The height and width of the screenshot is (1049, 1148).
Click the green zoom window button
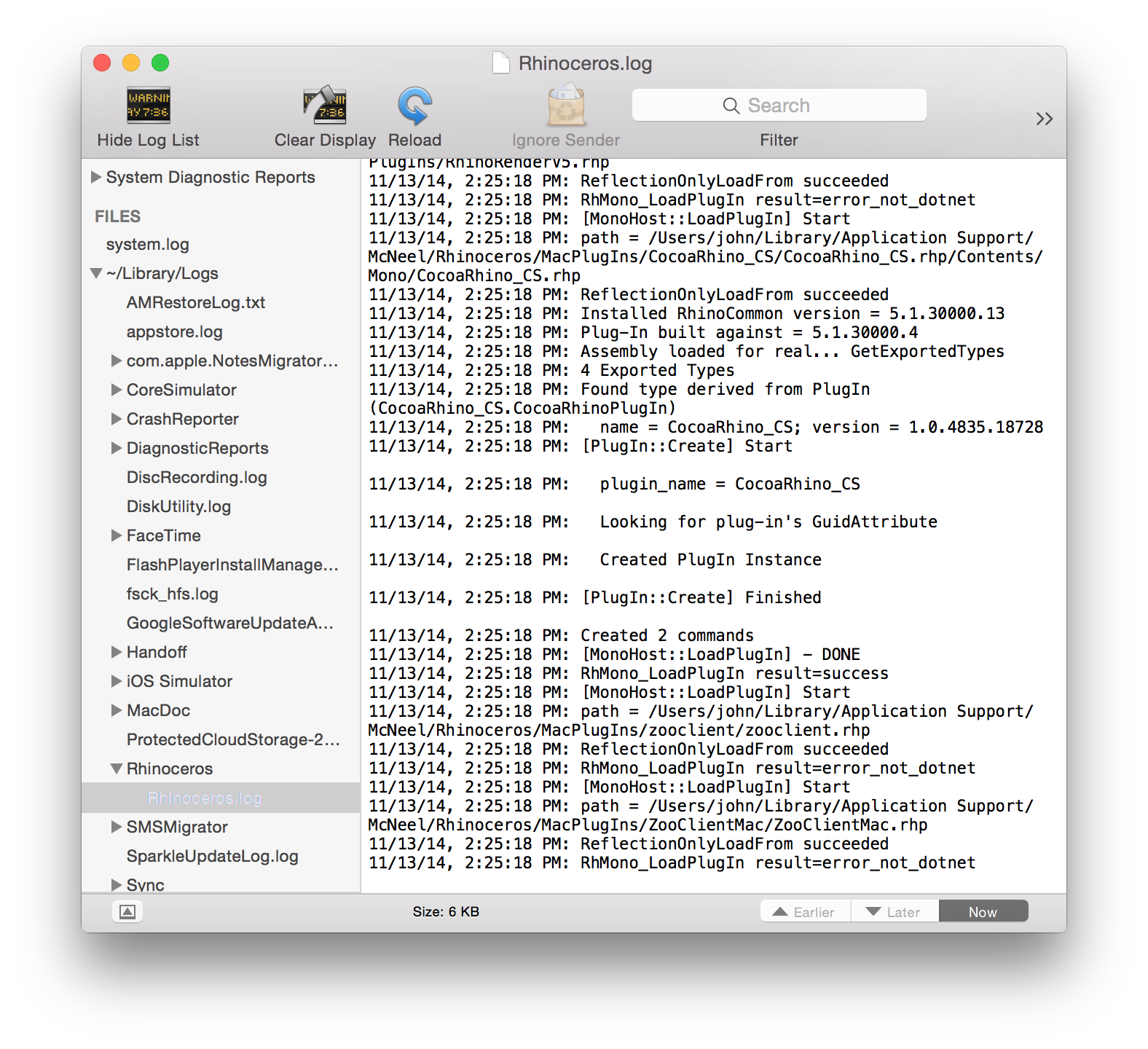(160, 63)
